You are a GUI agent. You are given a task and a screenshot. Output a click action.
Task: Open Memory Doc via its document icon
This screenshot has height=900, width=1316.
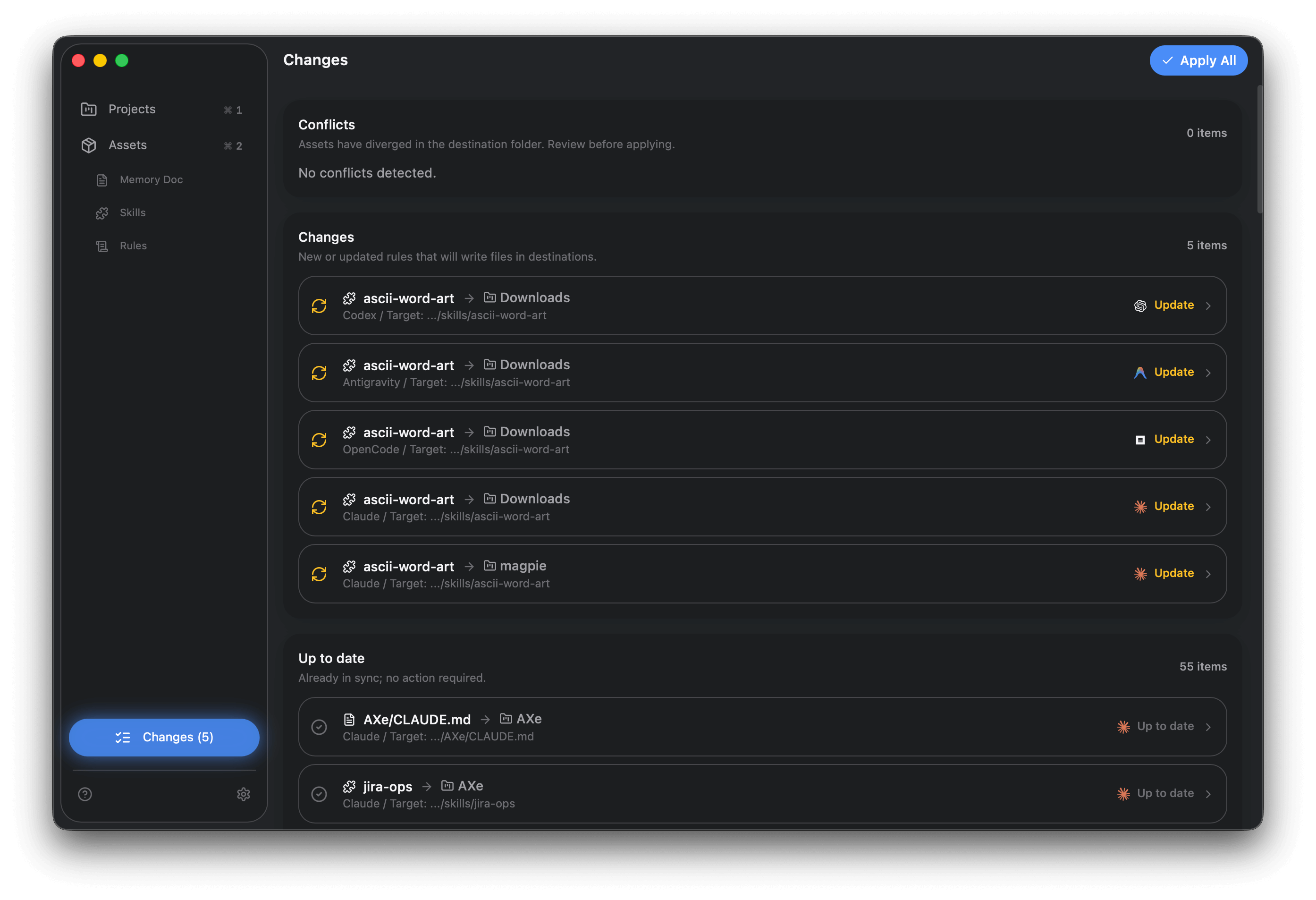click(x=102, y=179)
